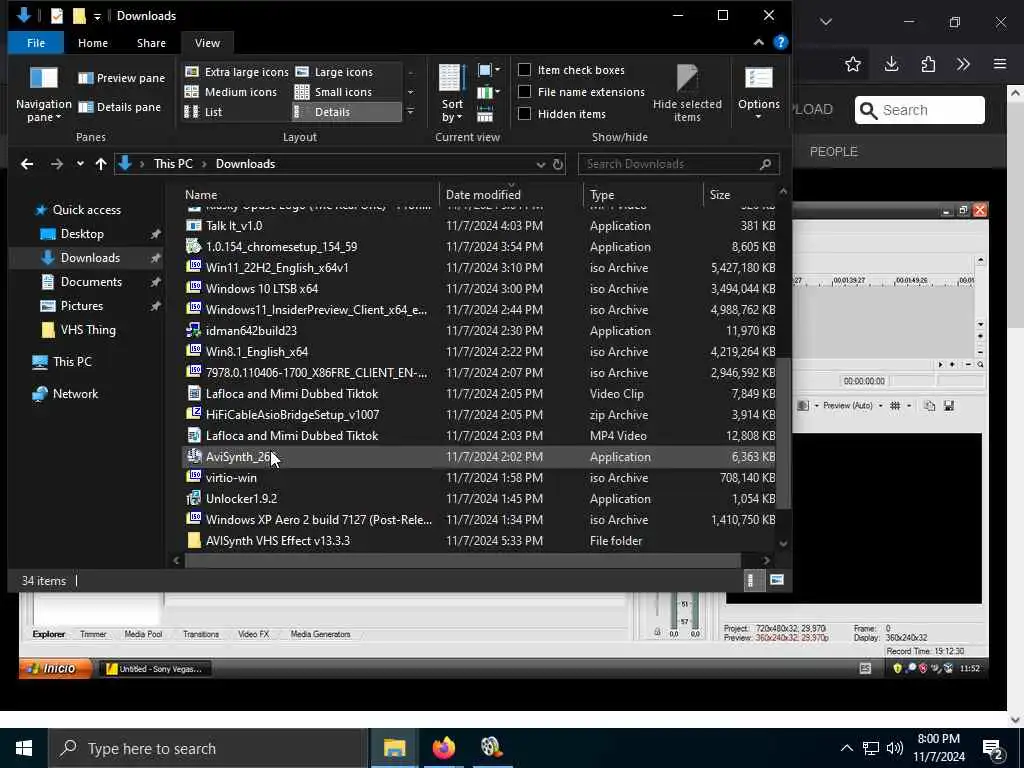1024x768 pixels.
Task: Select the idman642build23 application
Action: pos(479,330)
